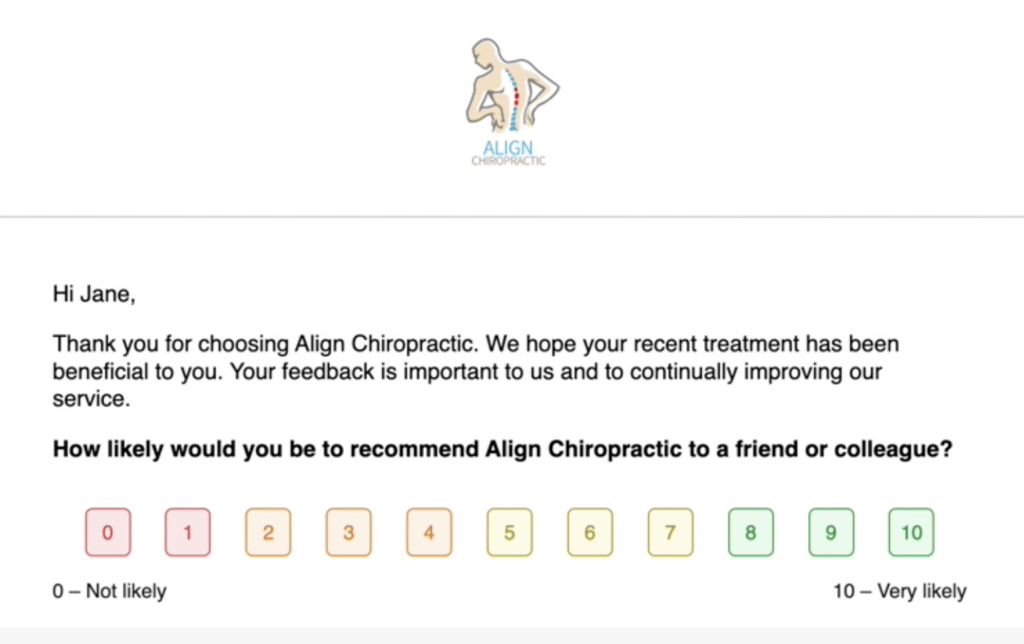The image size is (1024, 644).
Task: Click the CHIROPRACTIC text beneath the logo
Action: point(508,161)
